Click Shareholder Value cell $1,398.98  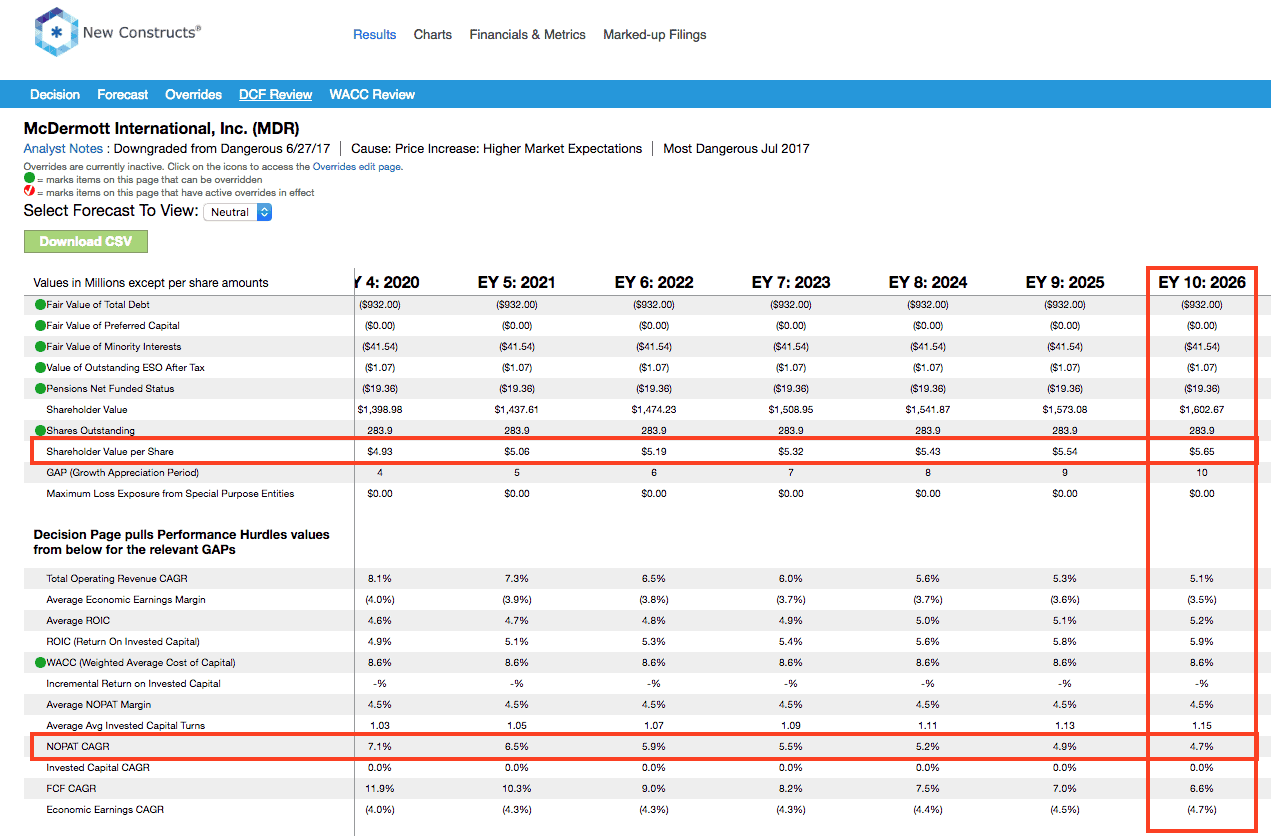380,410
